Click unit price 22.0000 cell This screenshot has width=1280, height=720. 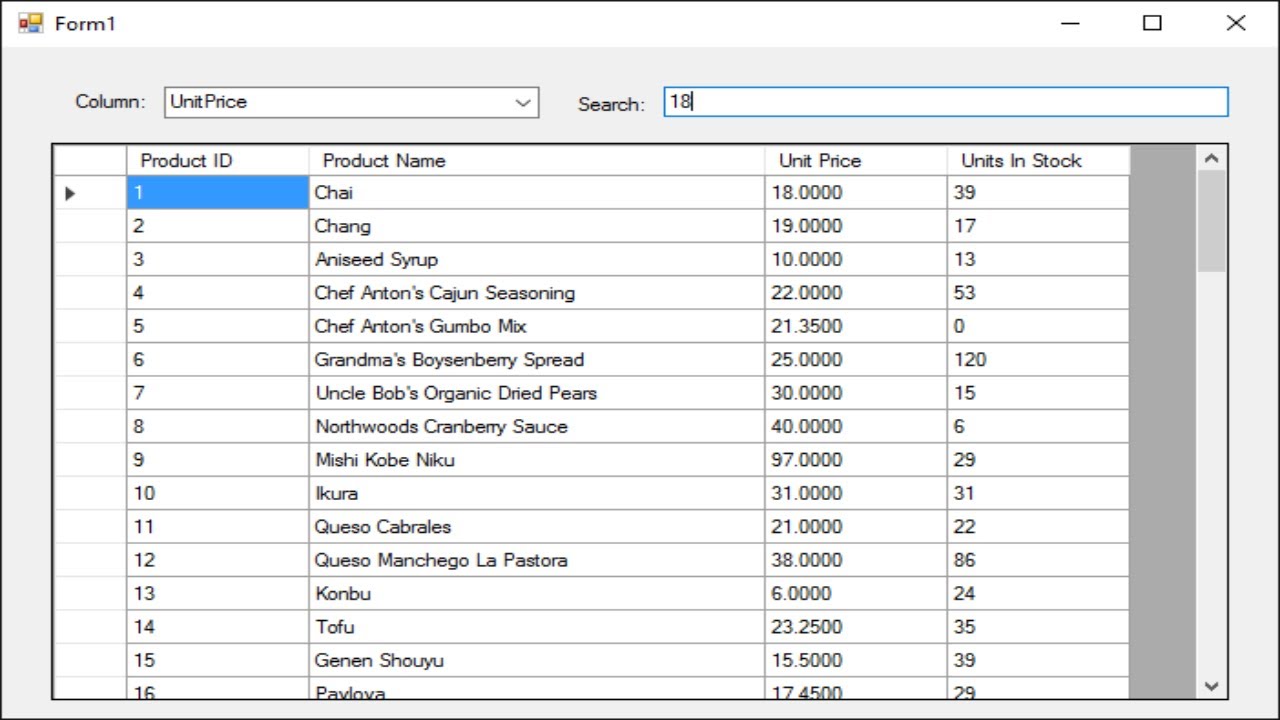coord(856,293)
